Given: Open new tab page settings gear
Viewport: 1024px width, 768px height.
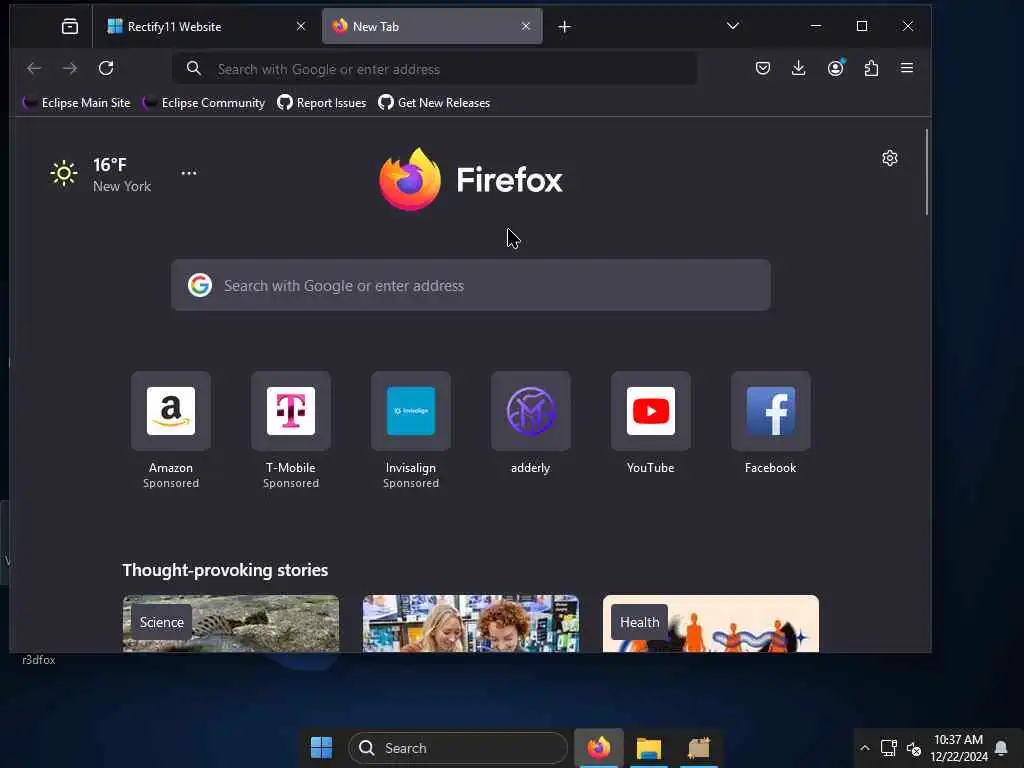Looking at the screenshot, I should [x=889, y=158].
